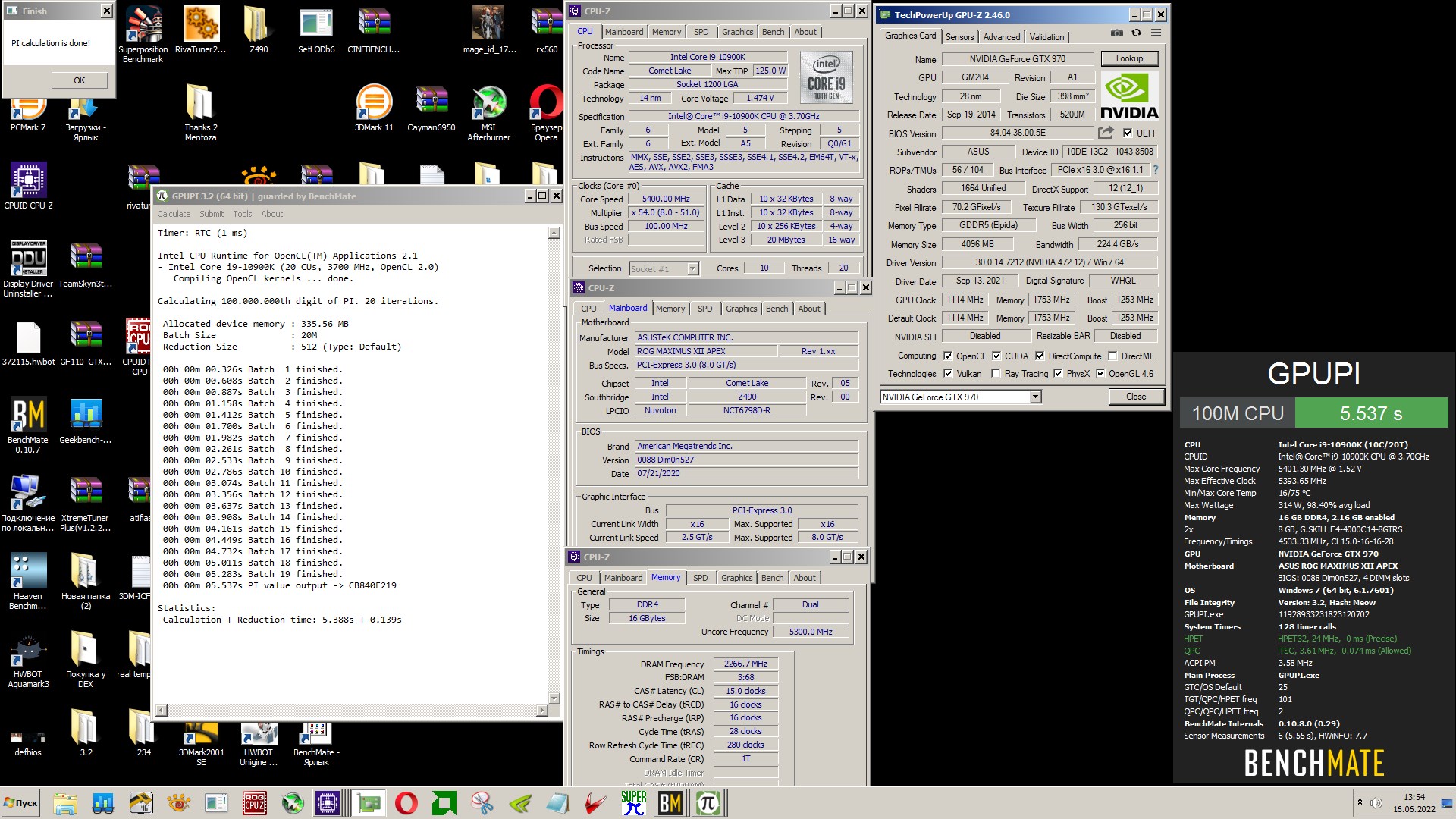Switch to the GPU-Z Validation tab
Screen dimensions: 1456x819
pos(1046,37)
